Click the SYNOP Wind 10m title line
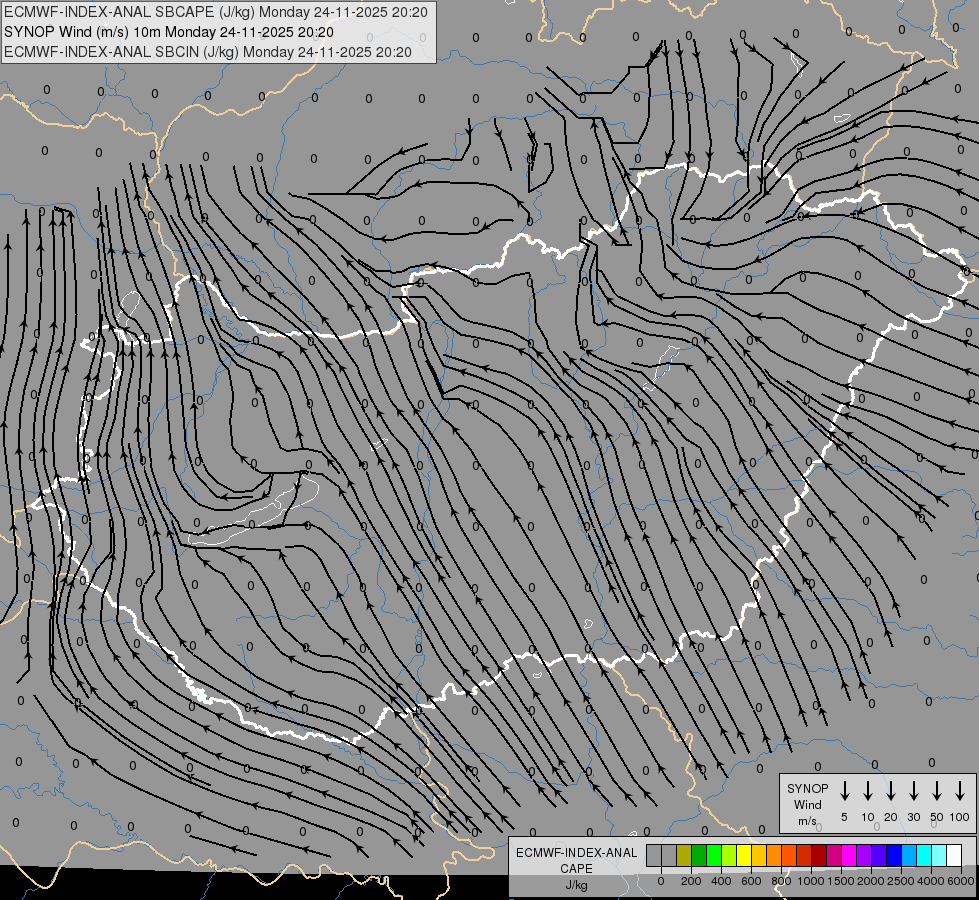The width and height of the screenshot is (979, 900). (169, 32)
